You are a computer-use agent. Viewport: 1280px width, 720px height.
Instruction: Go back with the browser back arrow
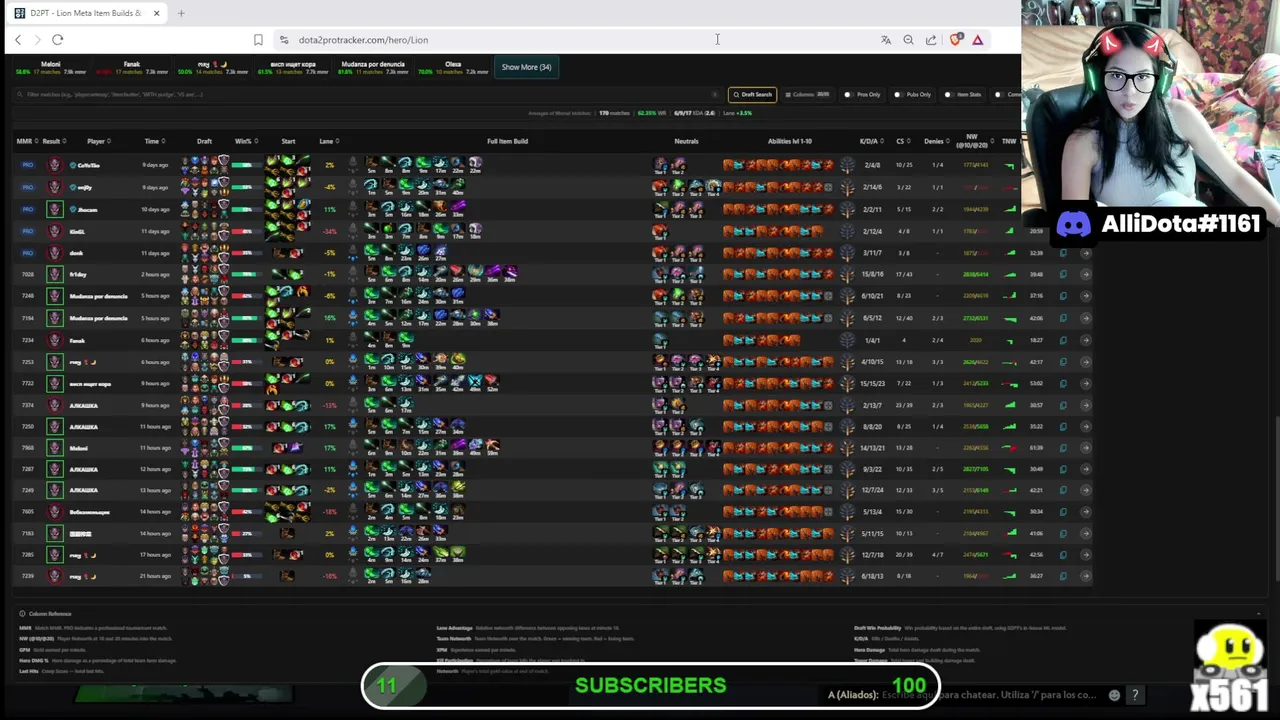coord(18,40)
